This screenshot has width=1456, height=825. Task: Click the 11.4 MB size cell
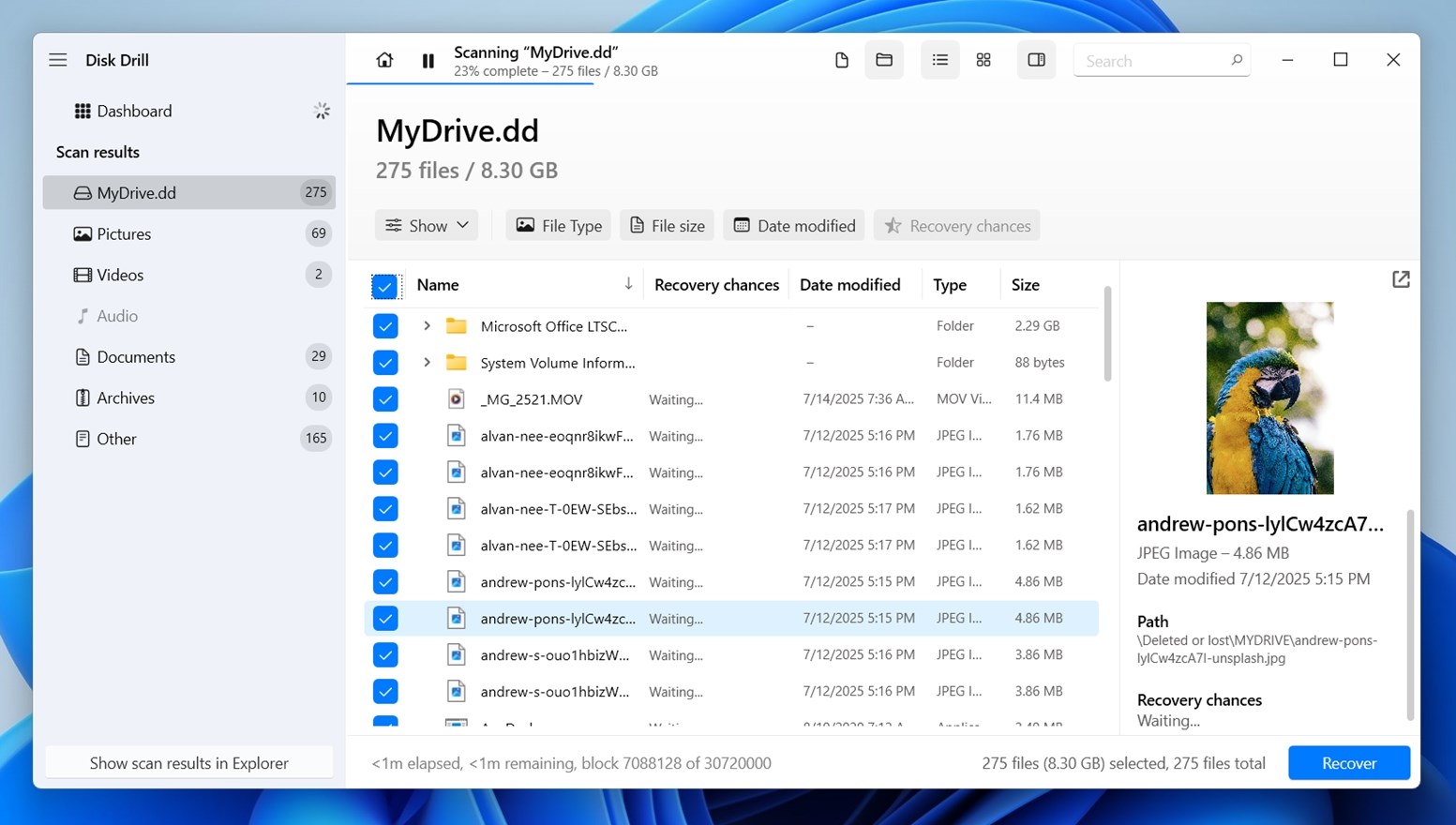coord(1039,399)
